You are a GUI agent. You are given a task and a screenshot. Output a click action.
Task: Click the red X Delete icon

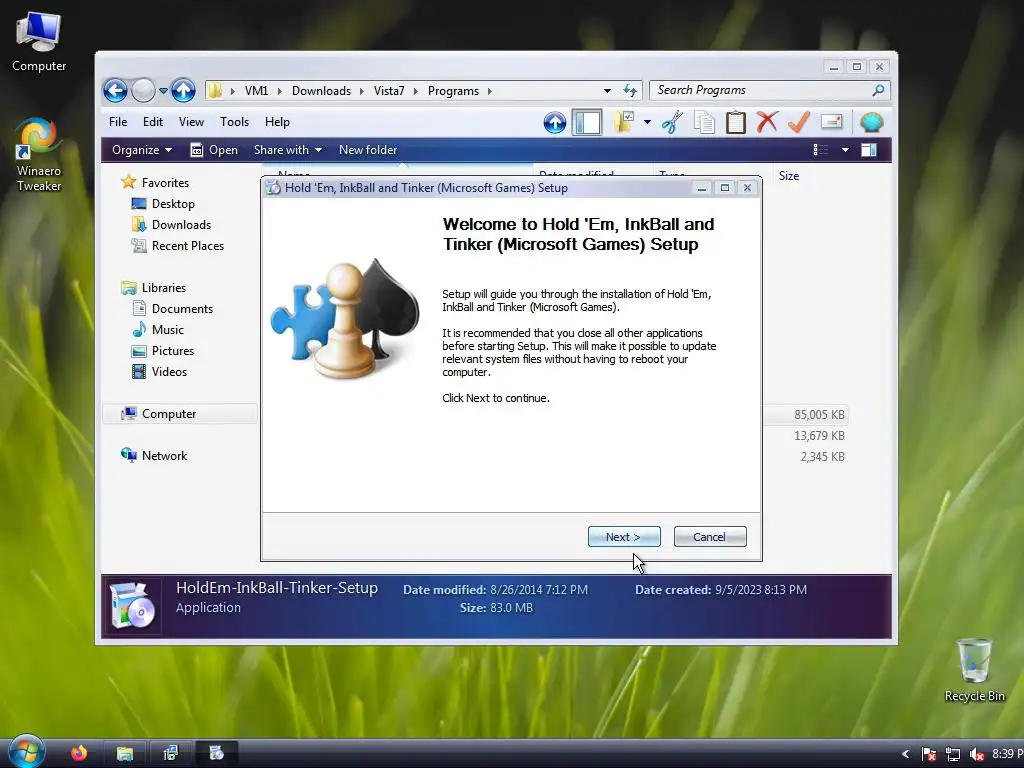click(x=767, y=122)
